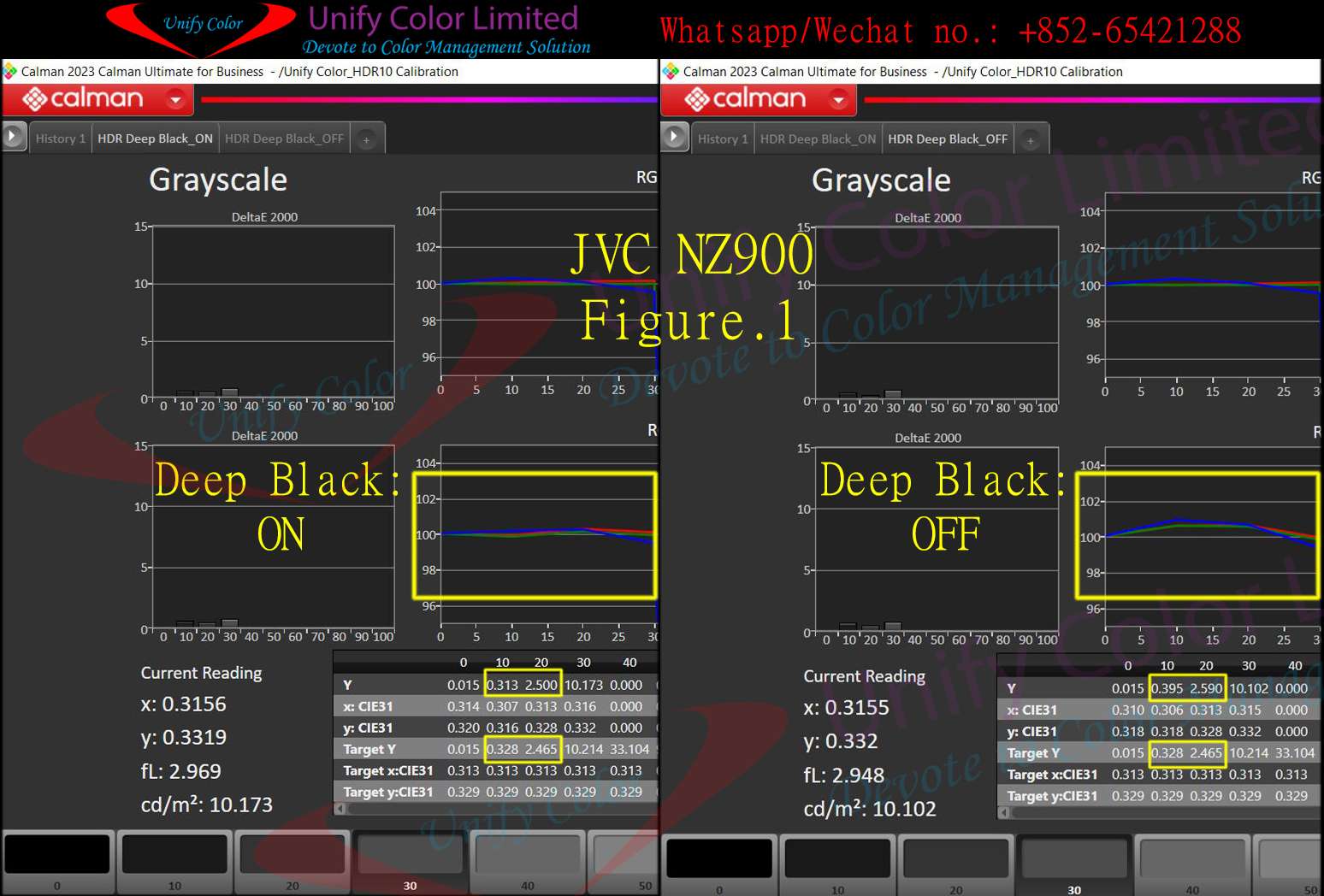
Task: Select the 20 gray patch in right window
Action: (956, 864)
